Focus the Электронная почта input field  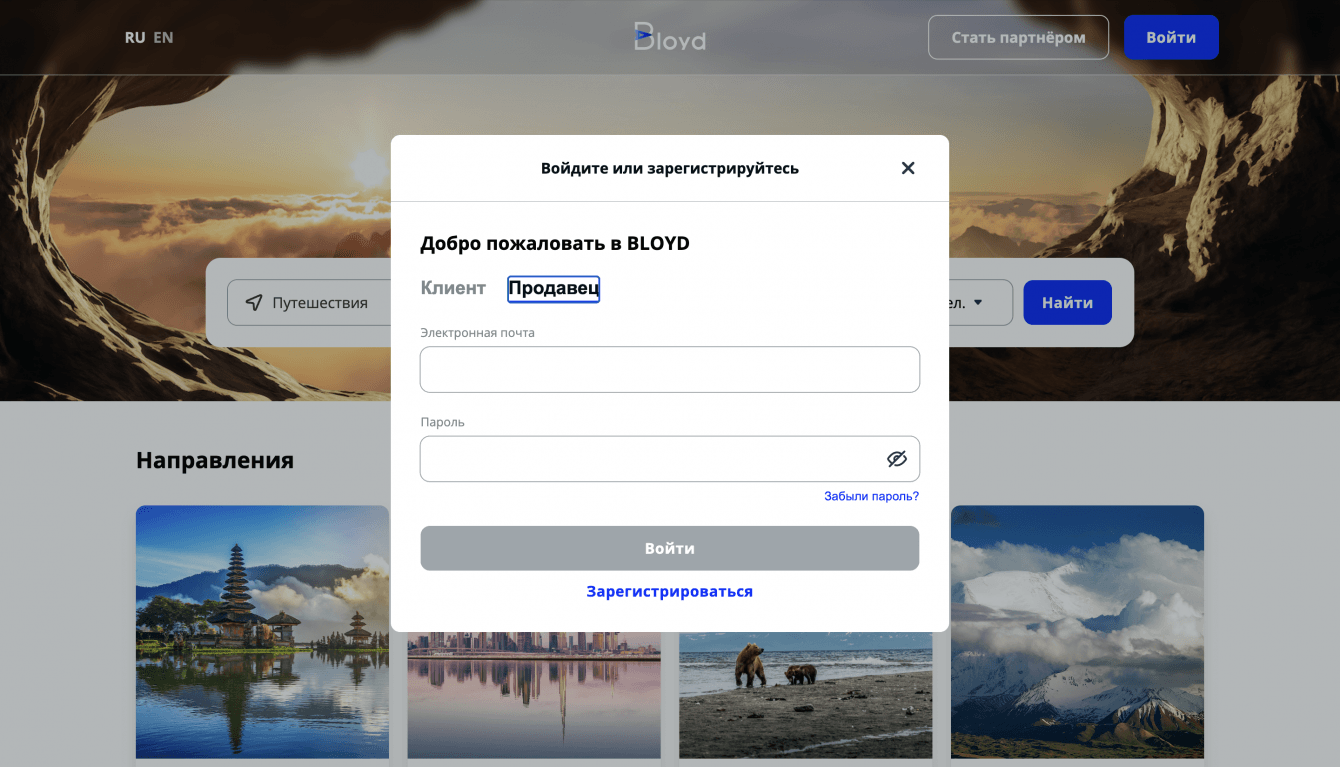670,370
